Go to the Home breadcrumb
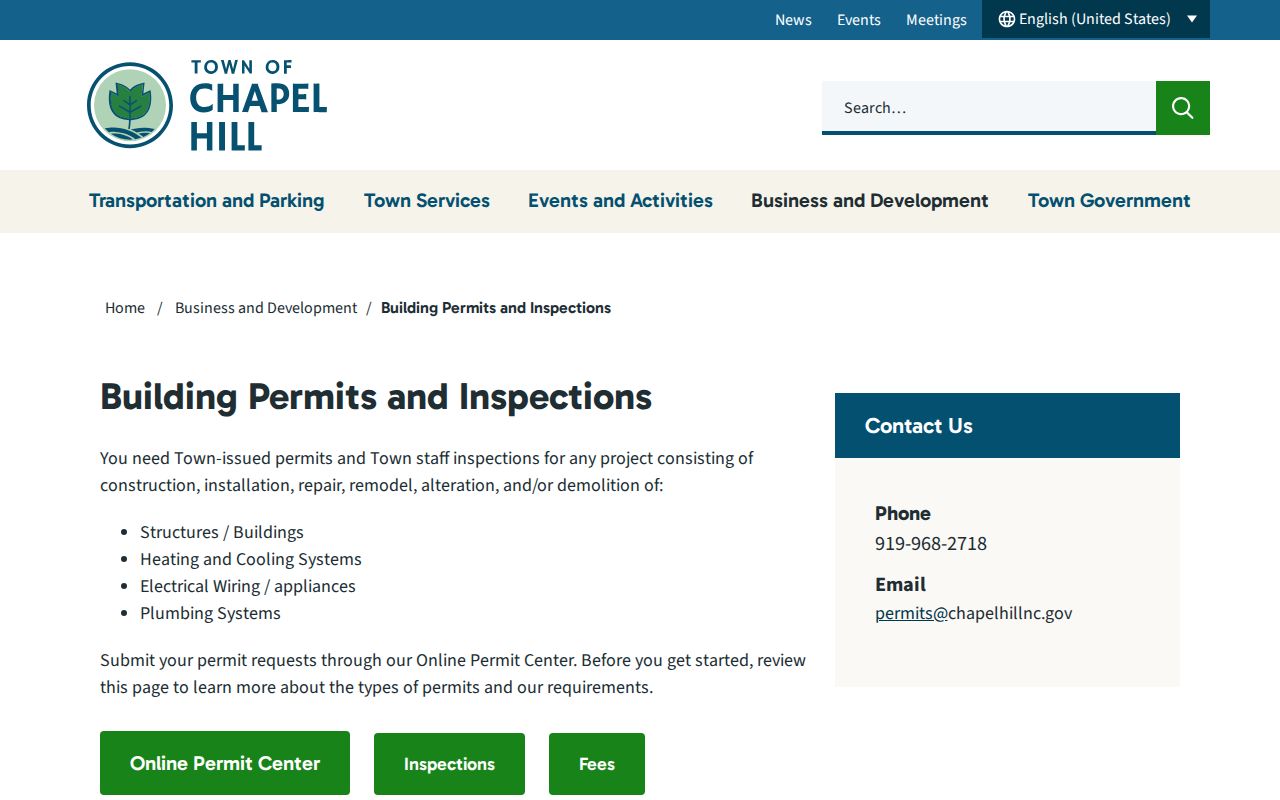 pyautogui.click(x=125, y=308)
